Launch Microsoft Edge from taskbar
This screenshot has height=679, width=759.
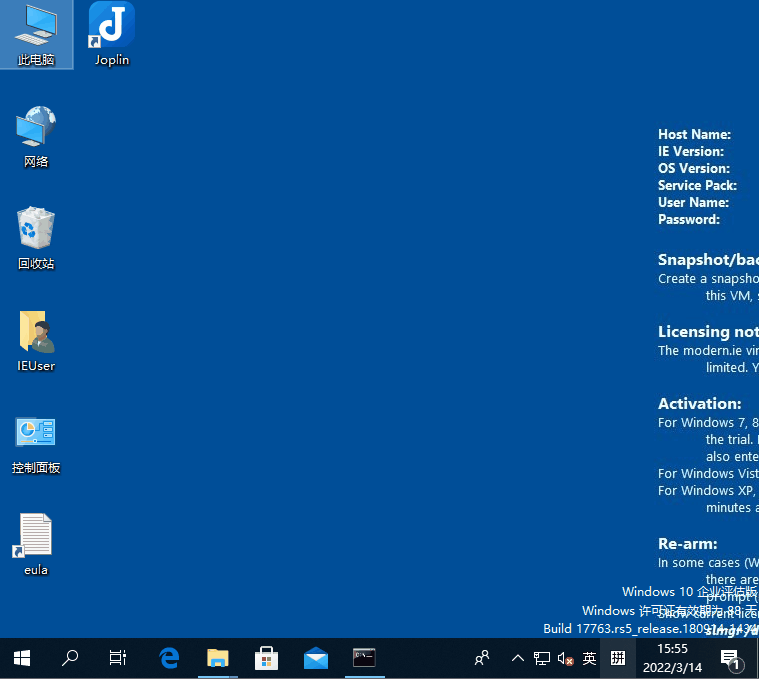click(x=169, y=658)
